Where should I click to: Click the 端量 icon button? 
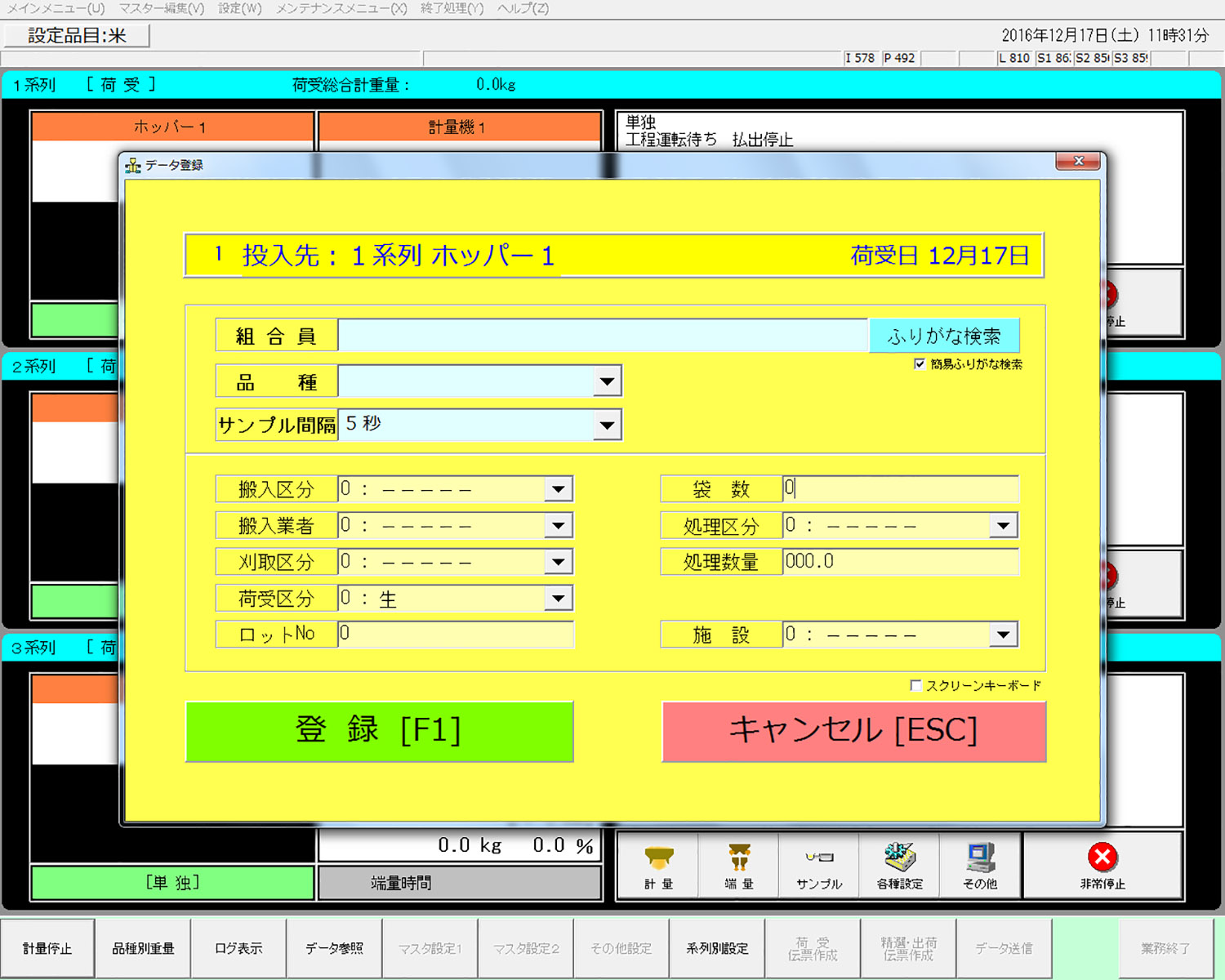coord(739,866)
